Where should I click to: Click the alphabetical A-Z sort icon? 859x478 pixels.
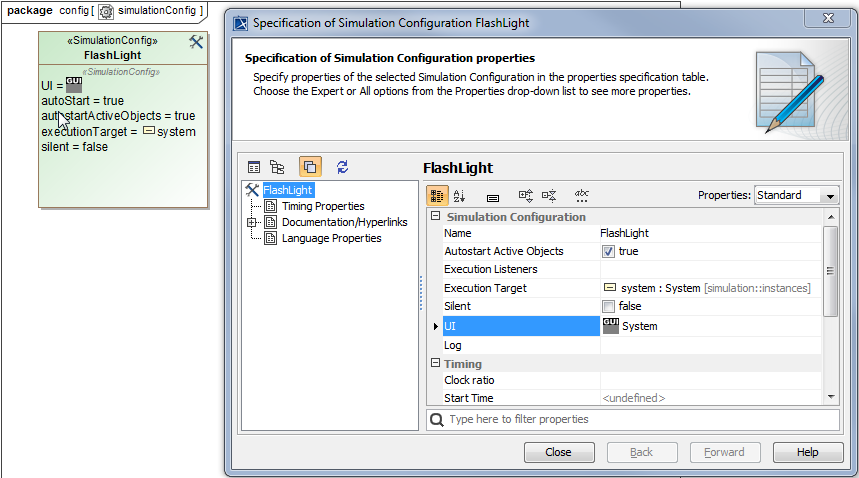[460, 195]
